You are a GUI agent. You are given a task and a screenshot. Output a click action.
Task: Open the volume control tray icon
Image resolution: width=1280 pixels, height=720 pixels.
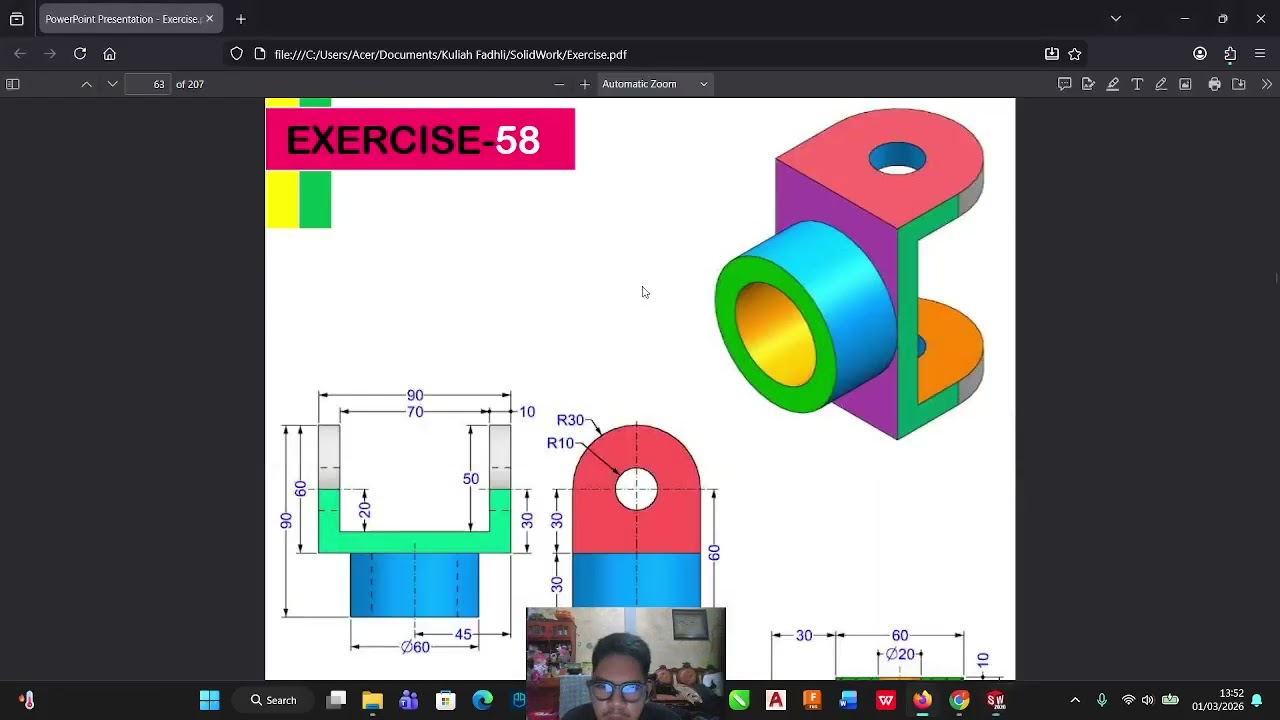1147,700
